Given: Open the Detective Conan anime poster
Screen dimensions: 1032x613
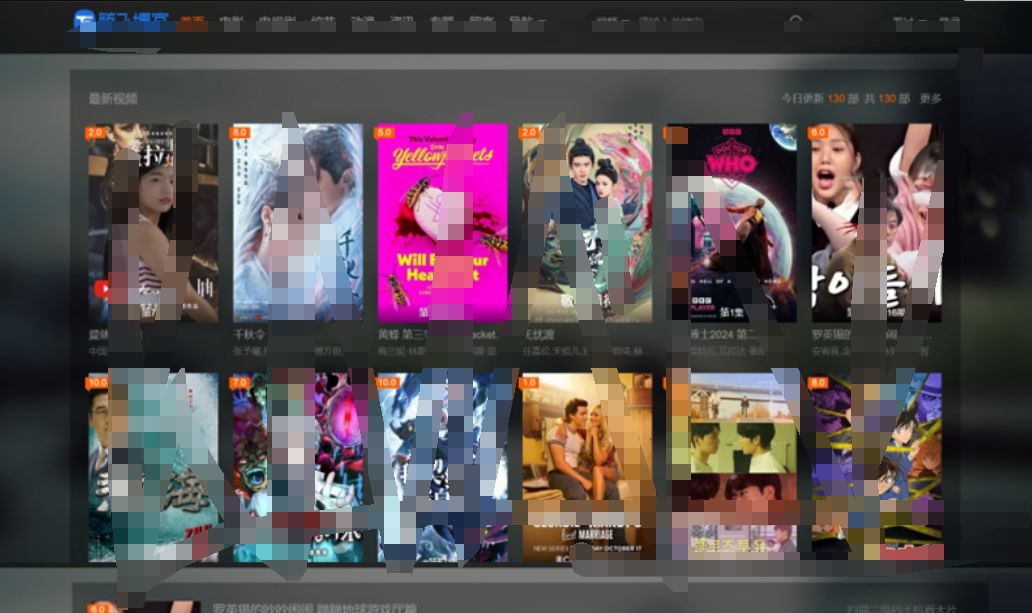Looking at the screenshot, I should click(x=876, y=467).
